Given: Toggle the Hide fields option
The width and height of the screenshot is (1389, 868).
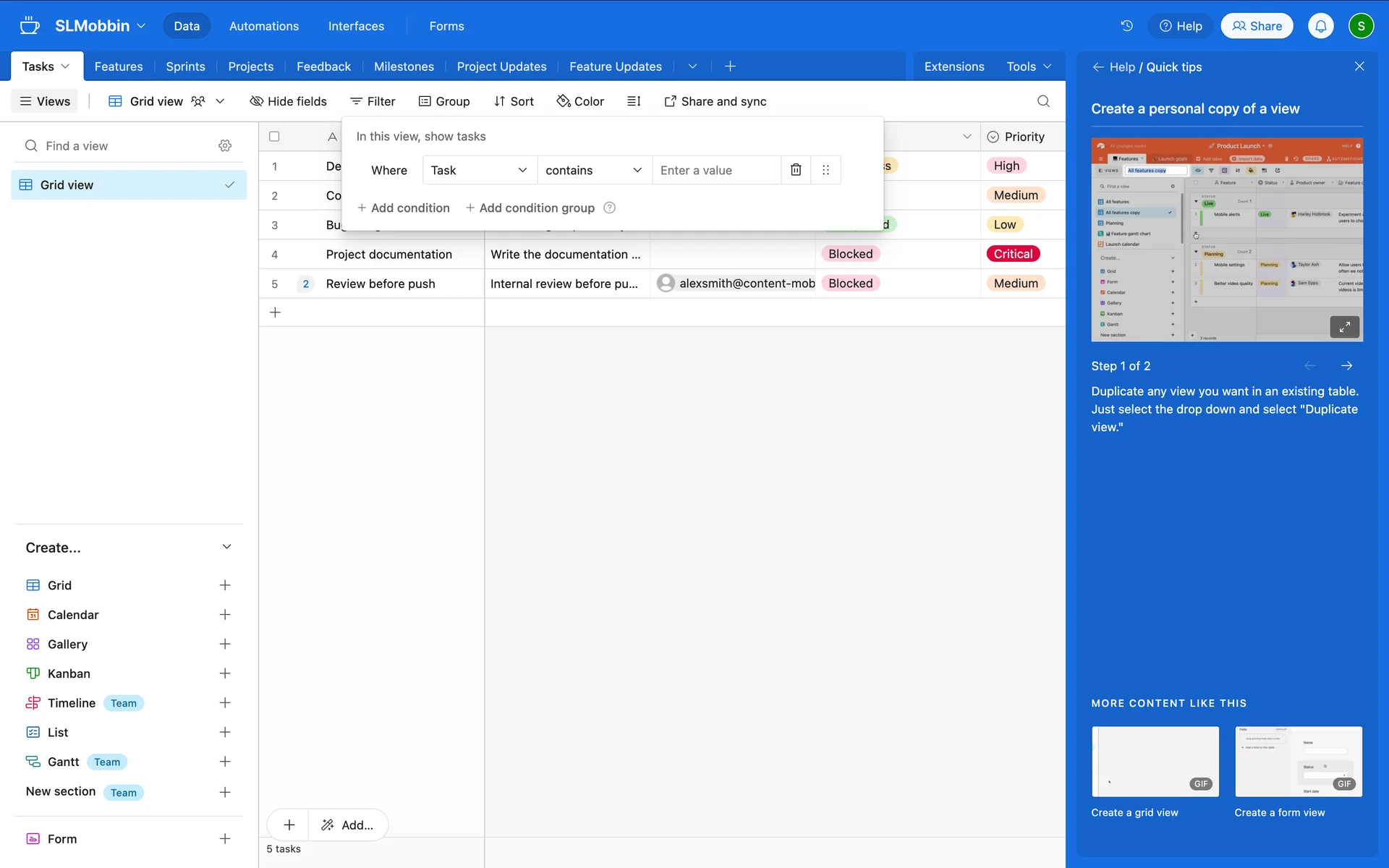Looking at the screenshot, I should [x=288, y=101].
